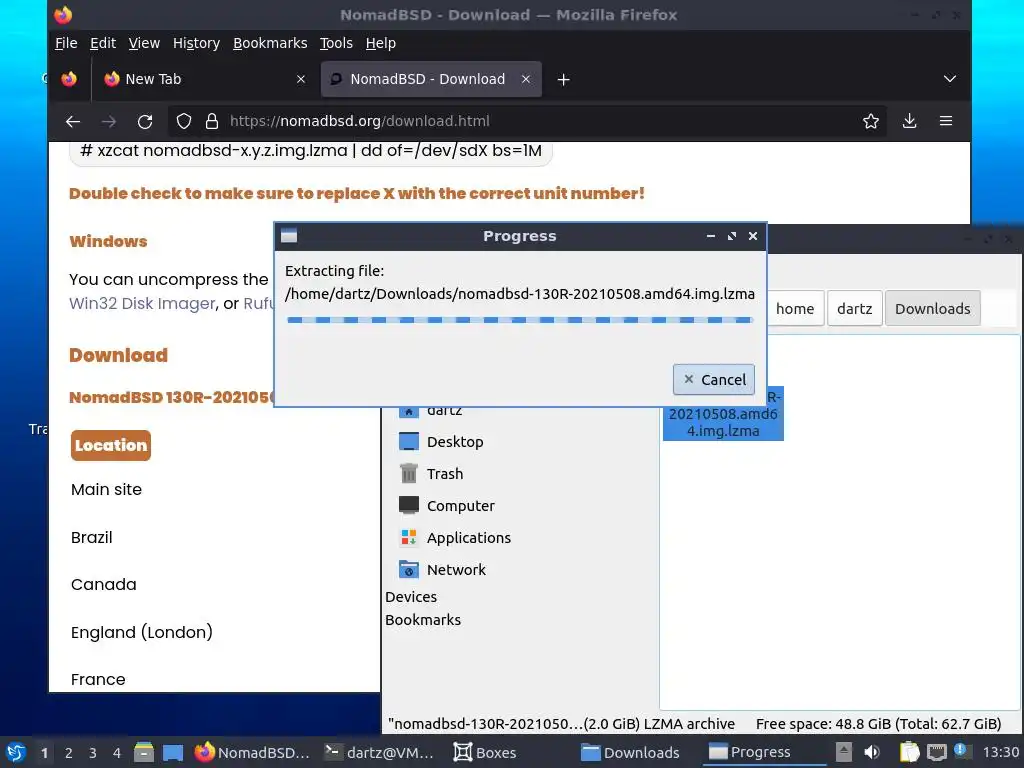
Task: Open Desktop in file manager sidebar
Action: point(441,441)
